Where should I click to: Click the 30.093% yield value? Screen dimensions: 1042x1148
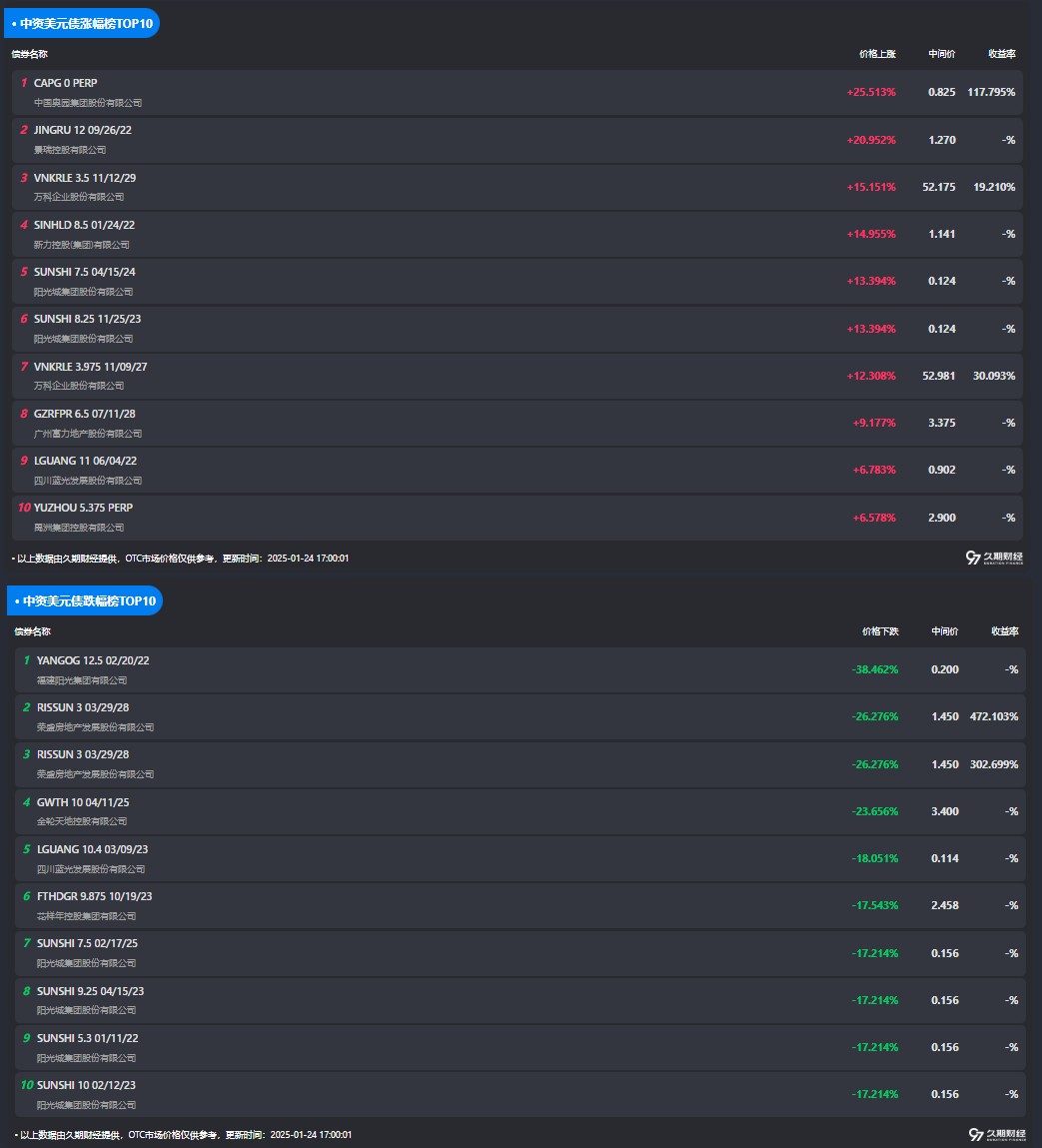click(994, 376)
